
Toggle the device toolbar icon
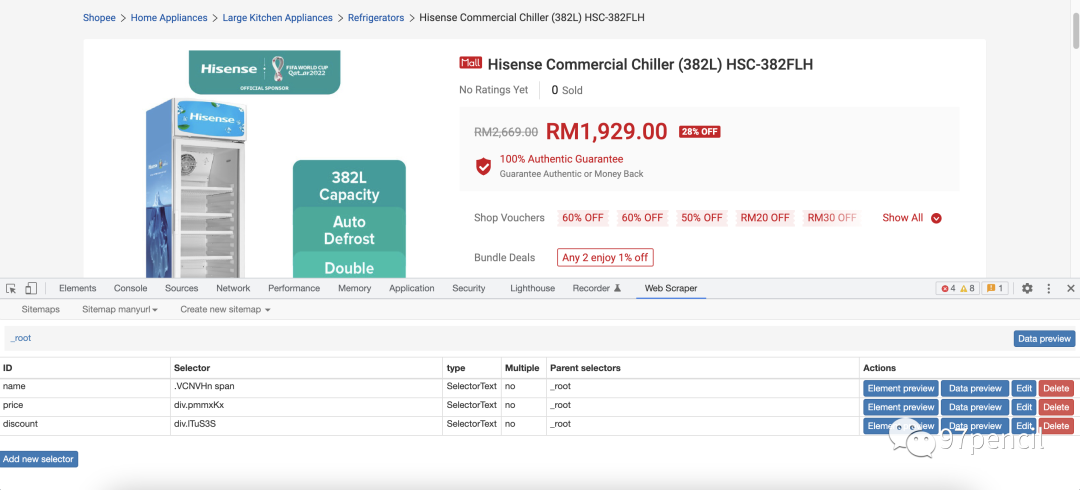31,288
